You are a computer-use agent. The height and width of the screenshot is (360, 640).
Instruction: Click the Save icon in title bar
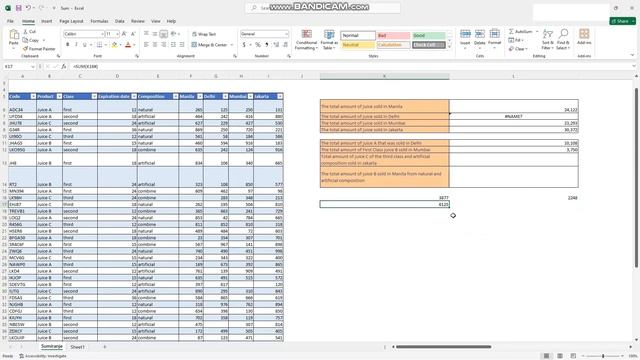click(18, 8)
